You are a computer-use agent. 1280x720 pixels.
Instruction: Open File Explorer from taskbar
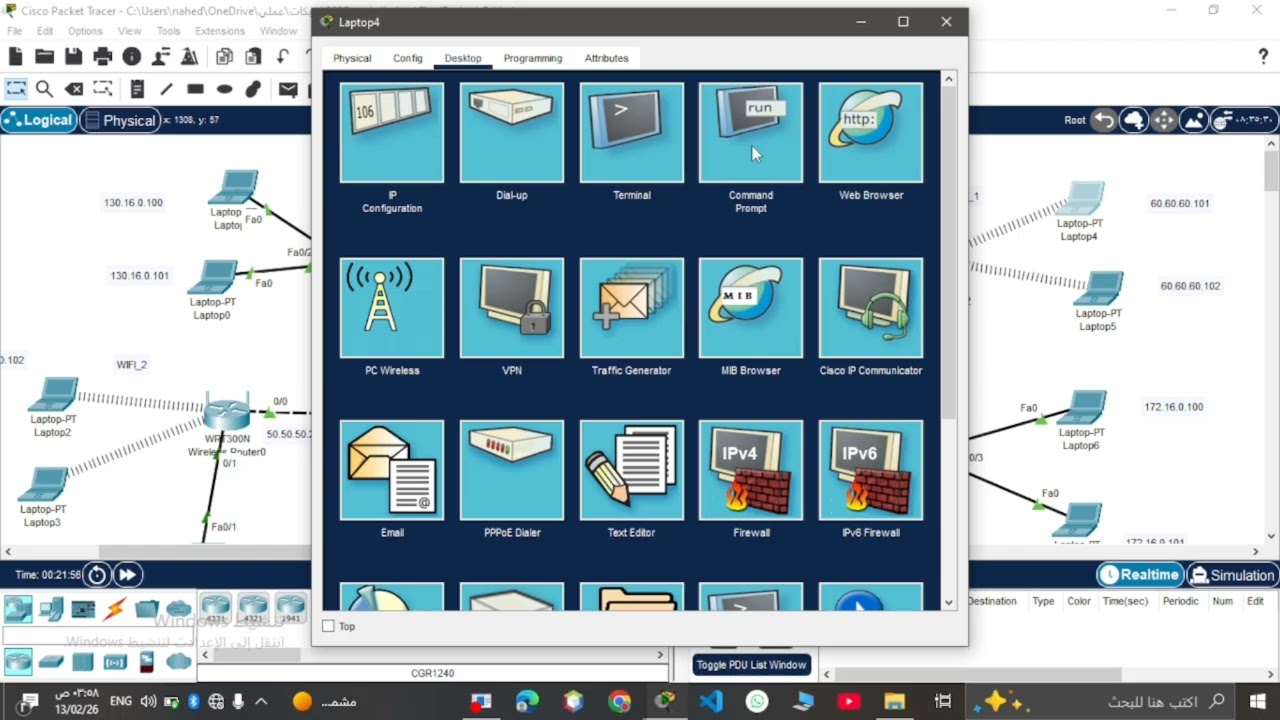(894, 701)
